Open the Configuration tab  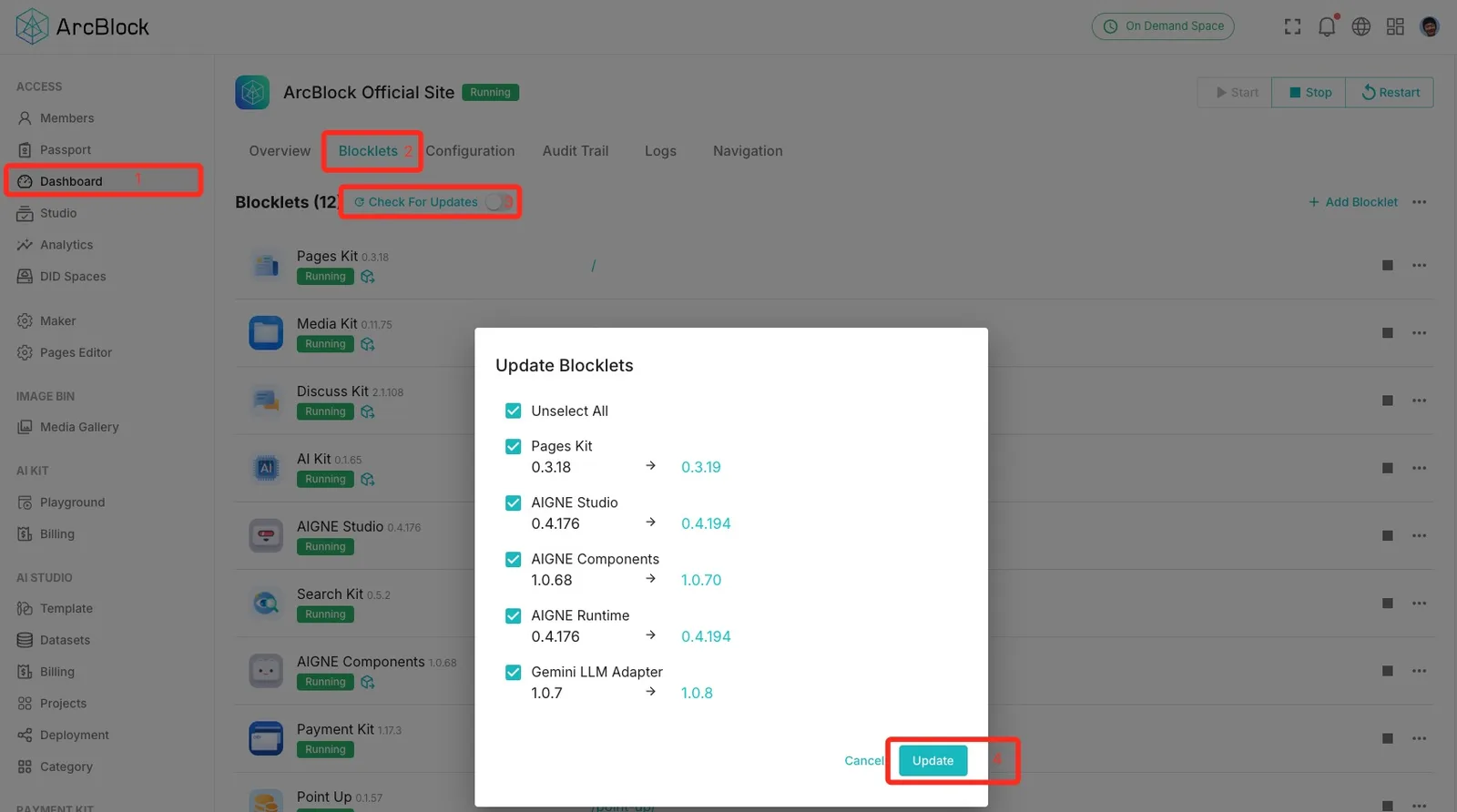coord(470,151)
